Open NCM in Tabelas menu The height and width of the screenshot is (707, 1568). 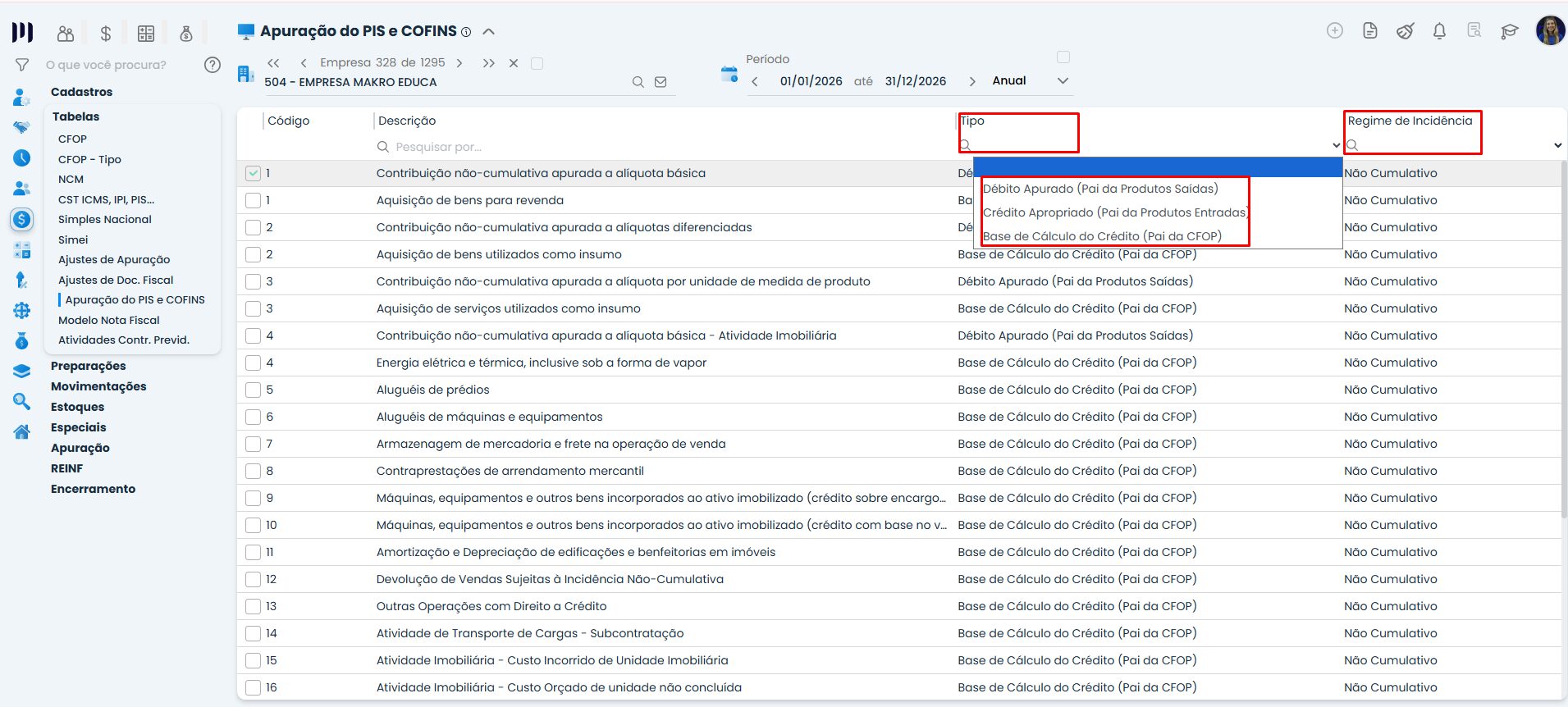pos(71,179)
